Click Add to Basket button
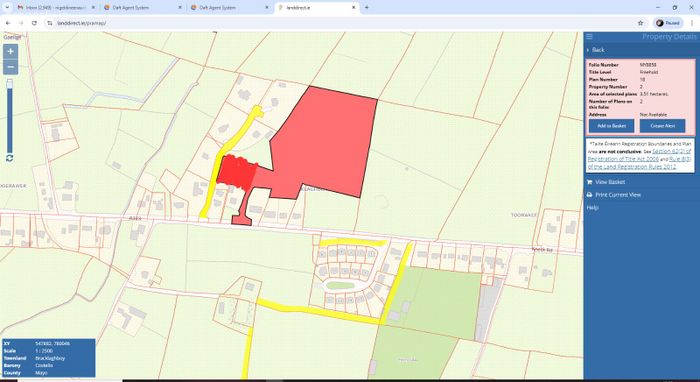 611,126
